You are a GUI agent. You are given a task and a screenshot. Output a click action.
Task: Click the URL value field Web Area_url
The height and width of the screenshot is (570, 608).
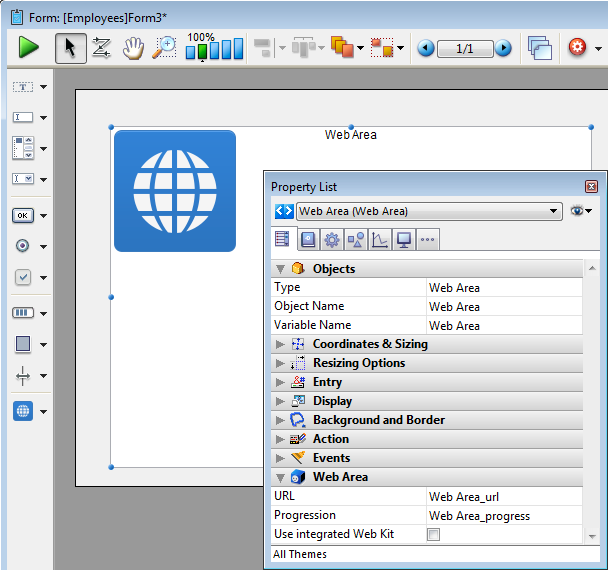tap(504, 496)
